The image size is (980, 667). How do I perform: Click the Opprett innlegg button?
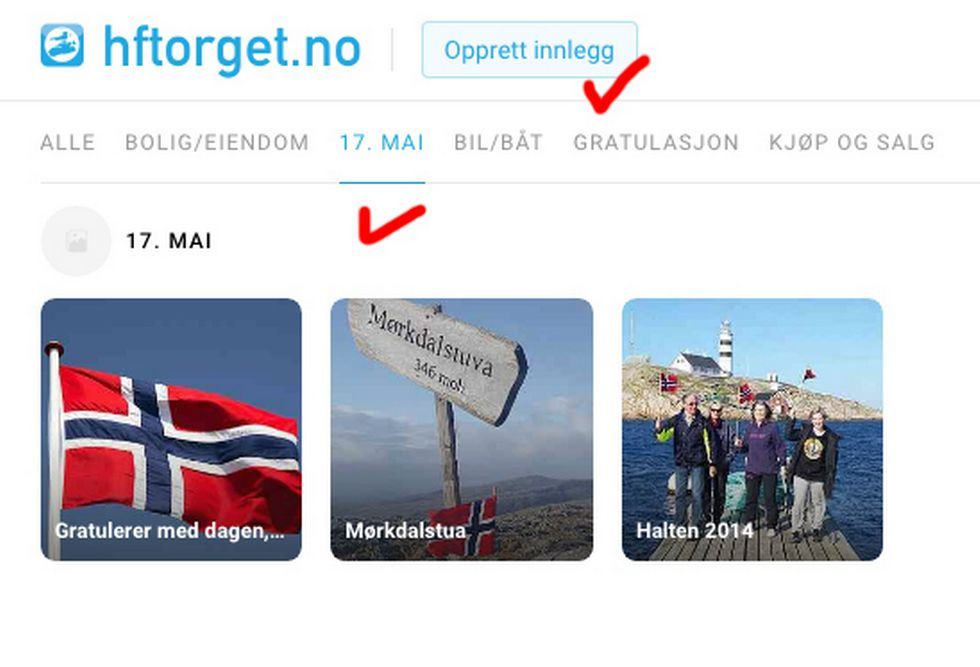pos(529,50)
